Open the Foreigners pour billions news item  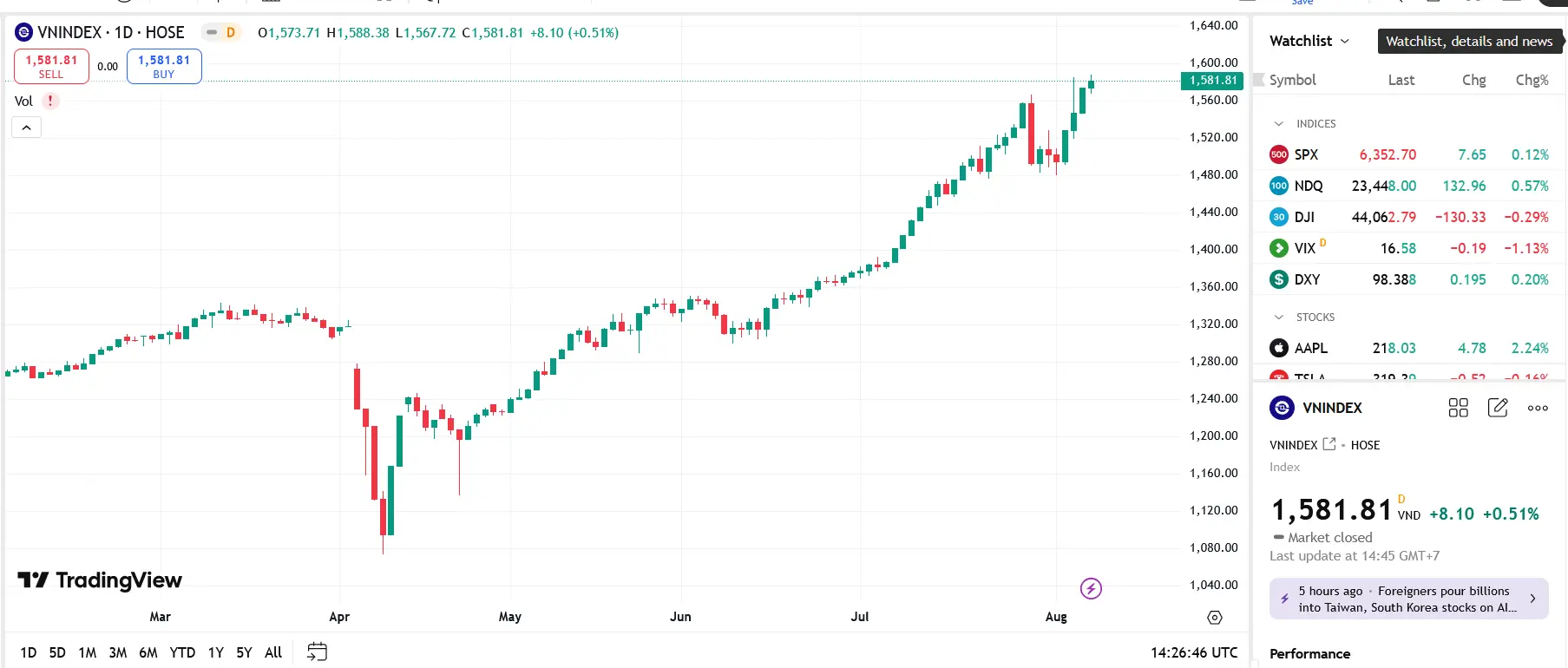click(1408, 599)
